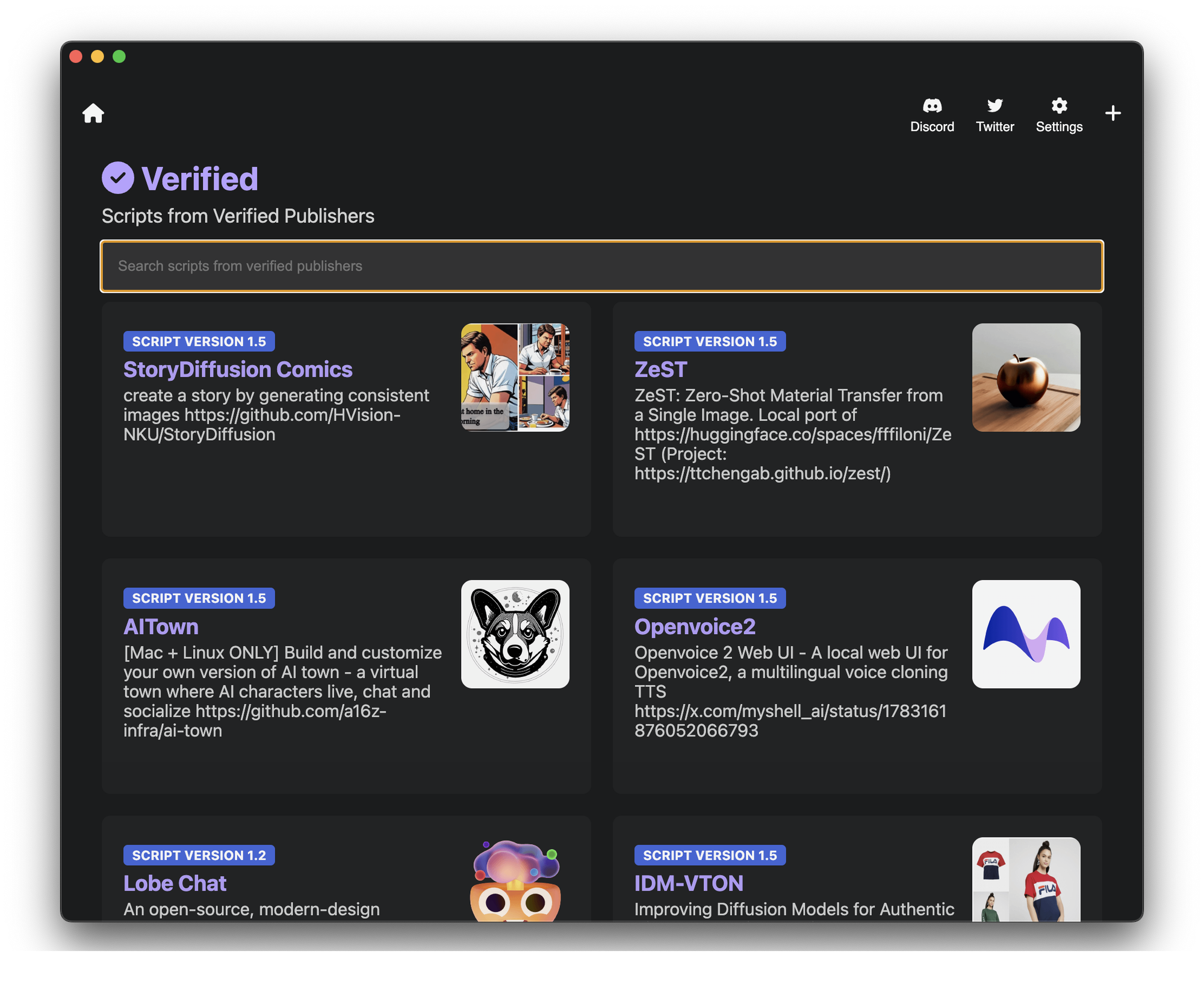Screen dimensions: 1204x1002
Task: Click the Lobe Chat mascot icon
Action: [x=515, y=879]
